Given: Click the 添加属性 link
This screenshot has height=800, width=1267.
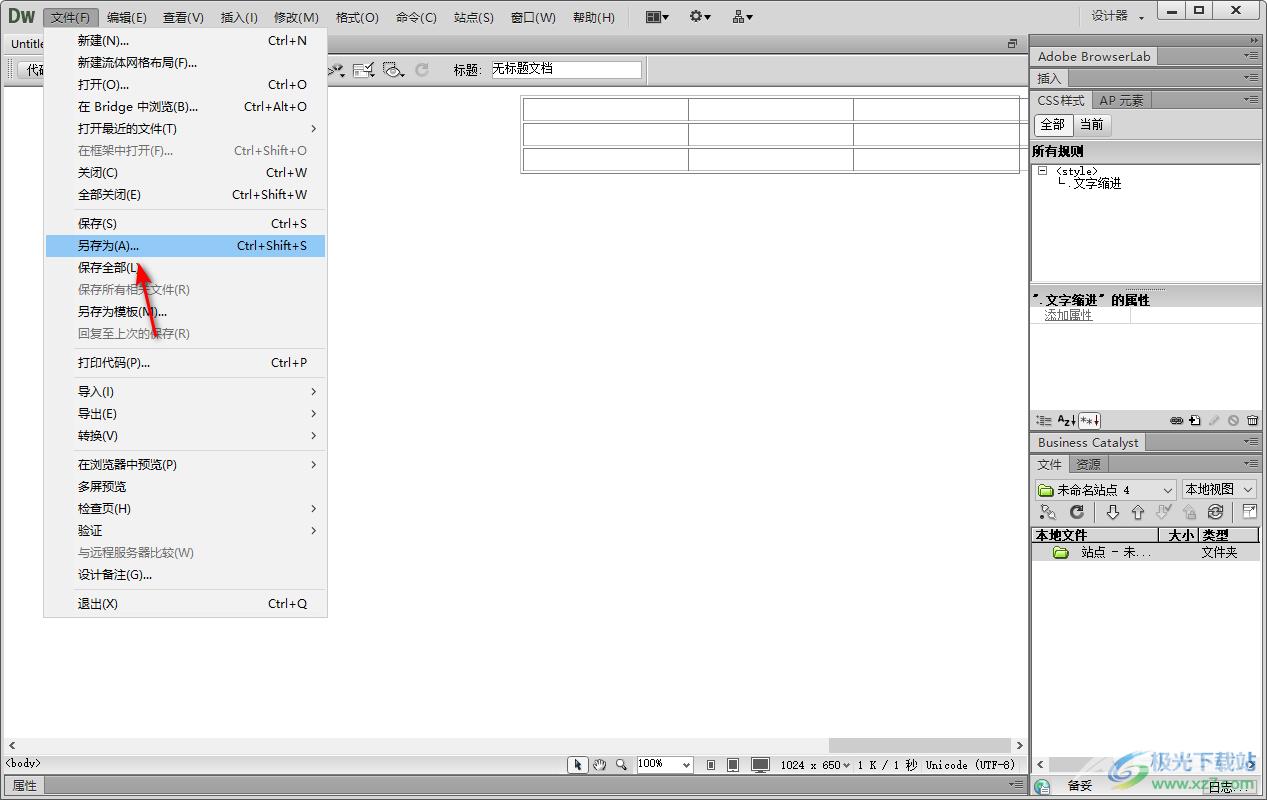Looking at the screenshot, I should coord(1068,315).
